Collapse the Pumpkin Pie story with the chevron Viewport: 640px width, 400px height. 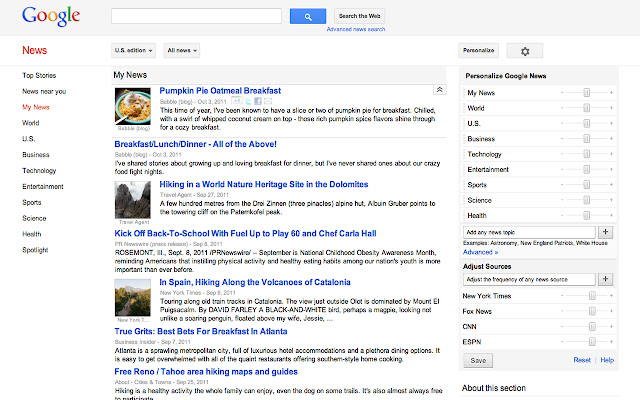440,90
